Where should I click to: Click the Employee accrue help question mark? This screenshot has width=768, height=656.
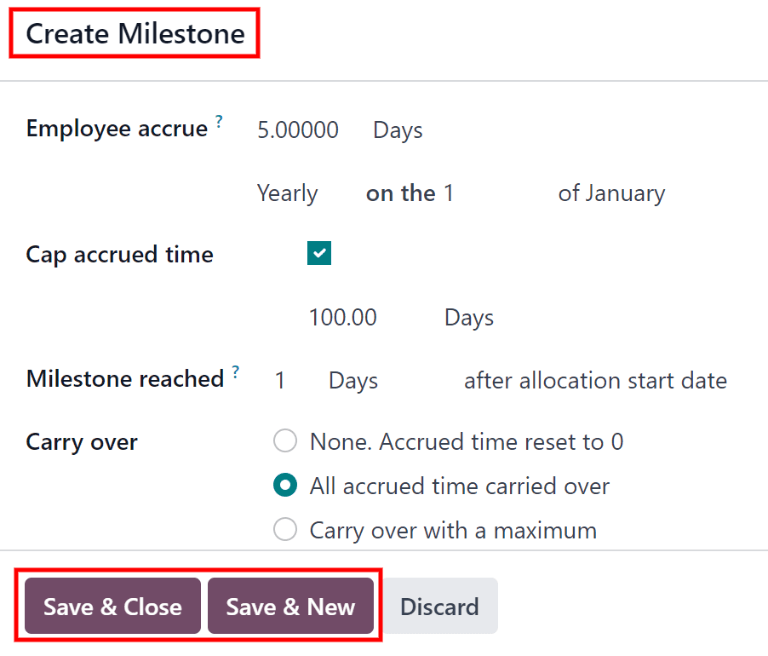pyautogui.click(x=219, y=121)
